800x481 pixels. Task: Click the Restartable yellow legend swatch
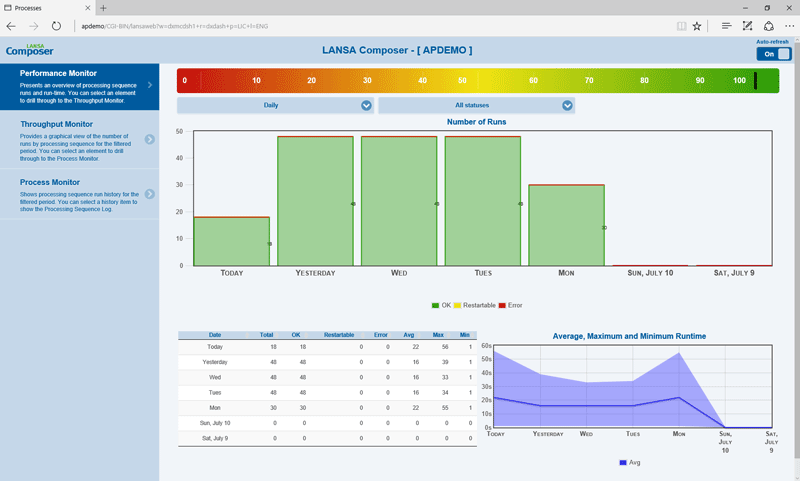[x=457, y=306]
